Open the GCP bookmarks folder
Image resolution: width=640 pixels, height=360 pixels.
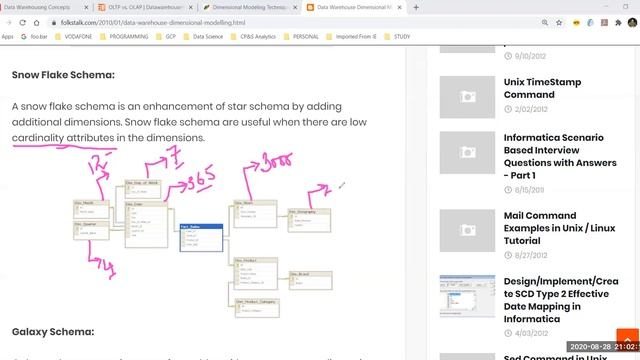pyautogui.click(x=166, y=36)
